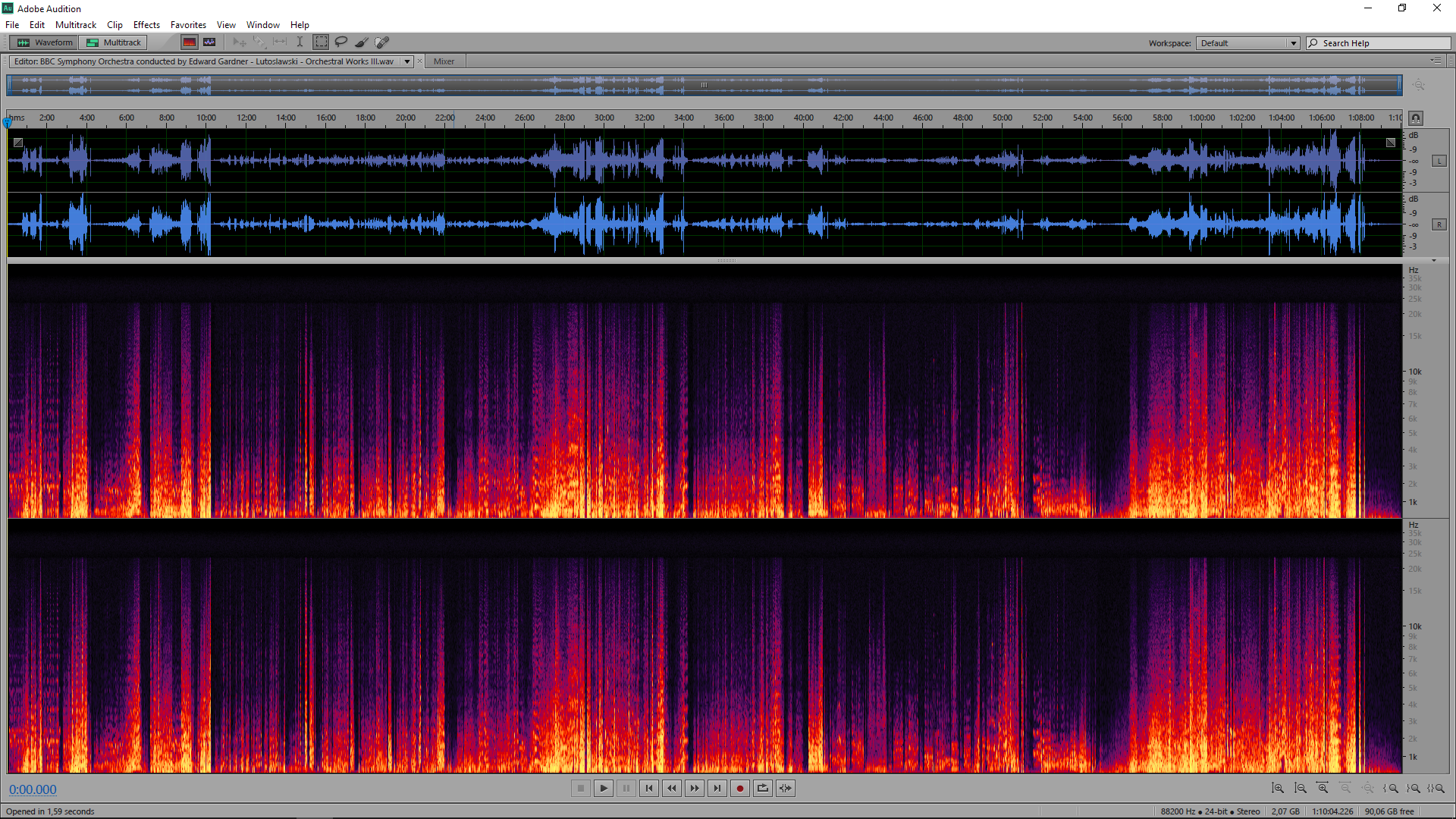Open the Workspace Default dropdown
1456x819 pixels.
click(x=1248, y=43)
